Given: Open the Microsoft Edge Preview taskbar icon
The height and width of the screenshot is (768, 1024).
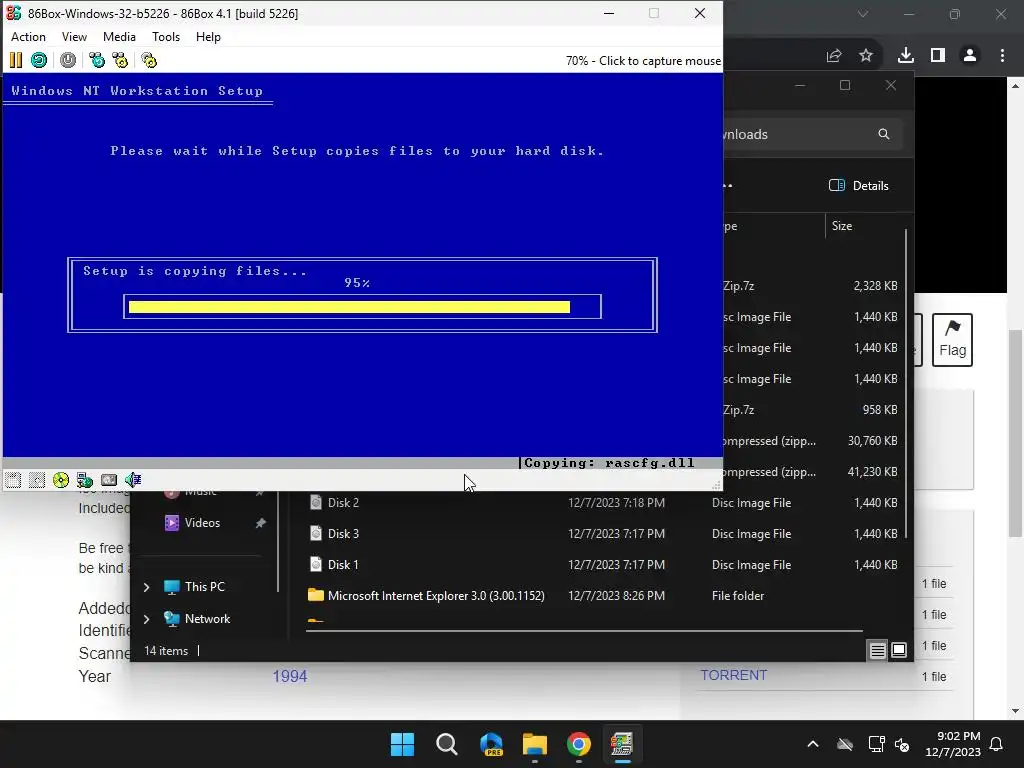Looking at the screenshot, I should (x=491, y=744).
